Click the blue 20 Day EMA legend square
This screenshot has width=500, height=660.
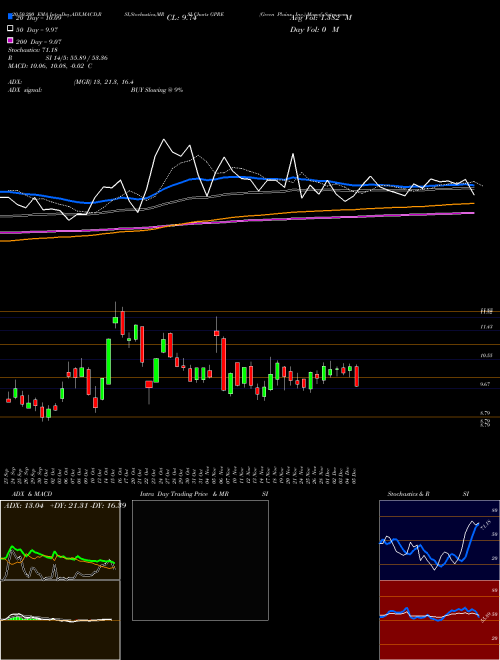[x=10, y=16]
